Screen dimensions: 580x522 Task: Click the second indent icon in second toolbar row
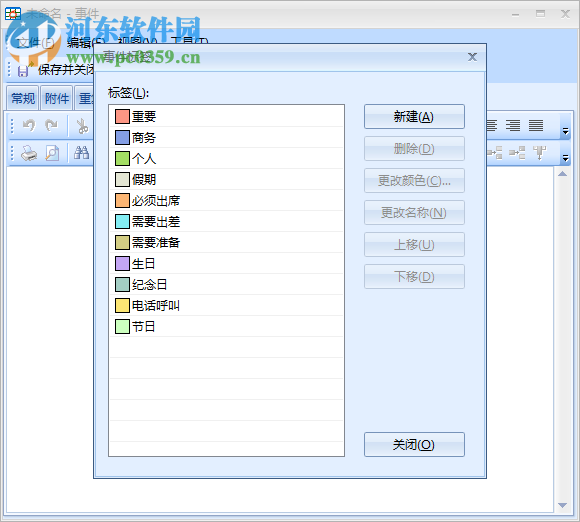coord(517,152)
